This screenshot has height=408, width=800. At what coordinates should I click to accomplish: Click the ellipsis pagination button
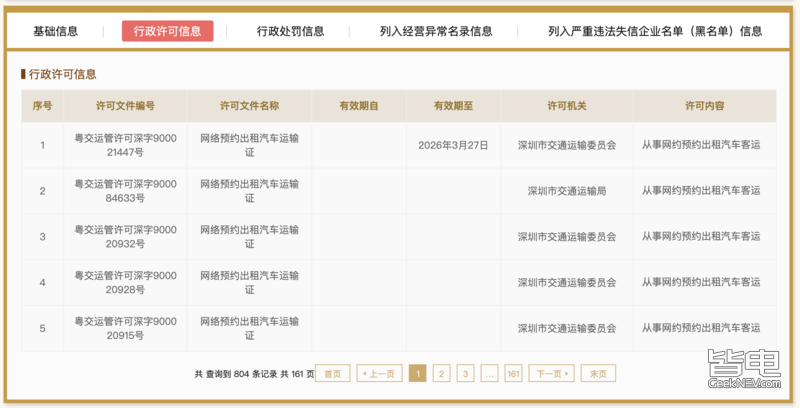tap(489, 373)
